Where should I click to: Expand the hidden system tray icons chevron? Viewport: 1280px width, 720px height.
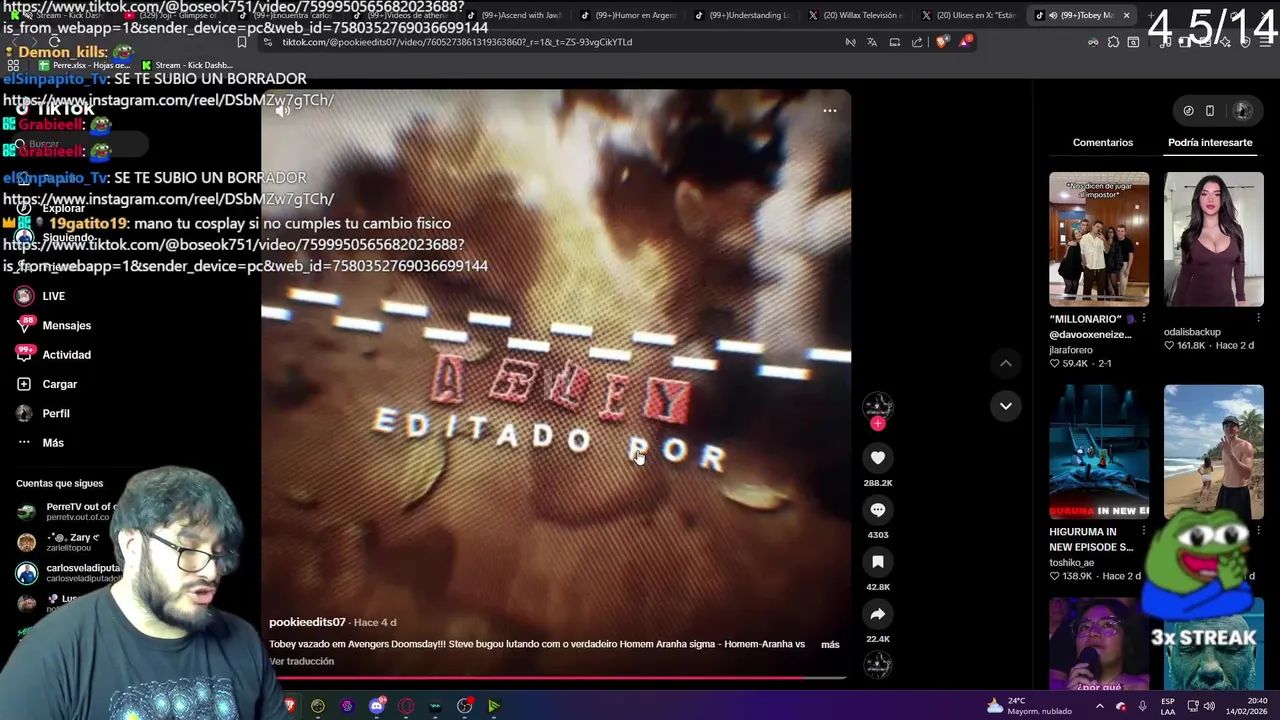[x=1099, y=706]
